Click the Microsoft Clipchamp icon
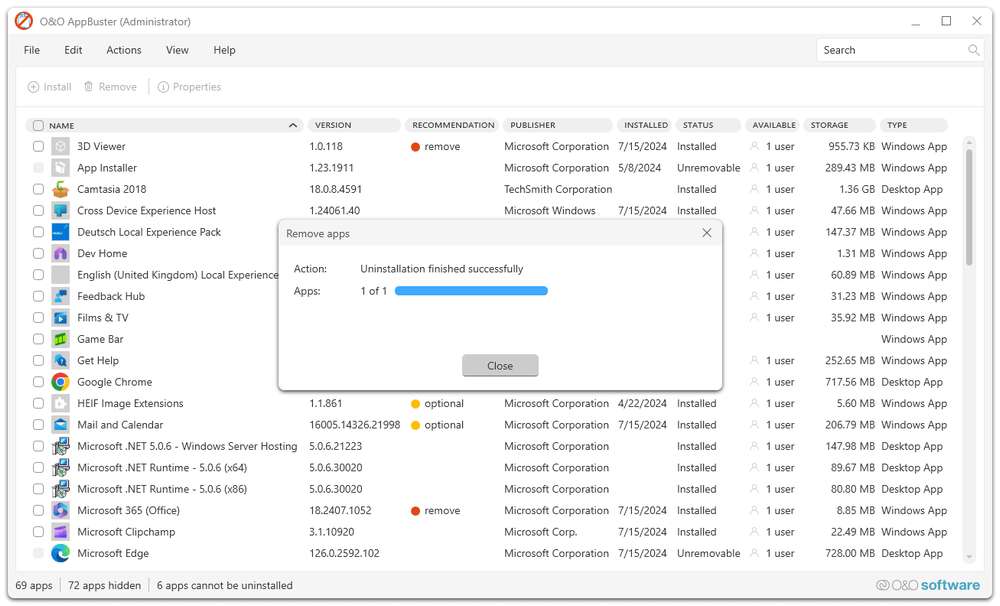The width and height of the screenshot is (1000, 606). (61, 531)
